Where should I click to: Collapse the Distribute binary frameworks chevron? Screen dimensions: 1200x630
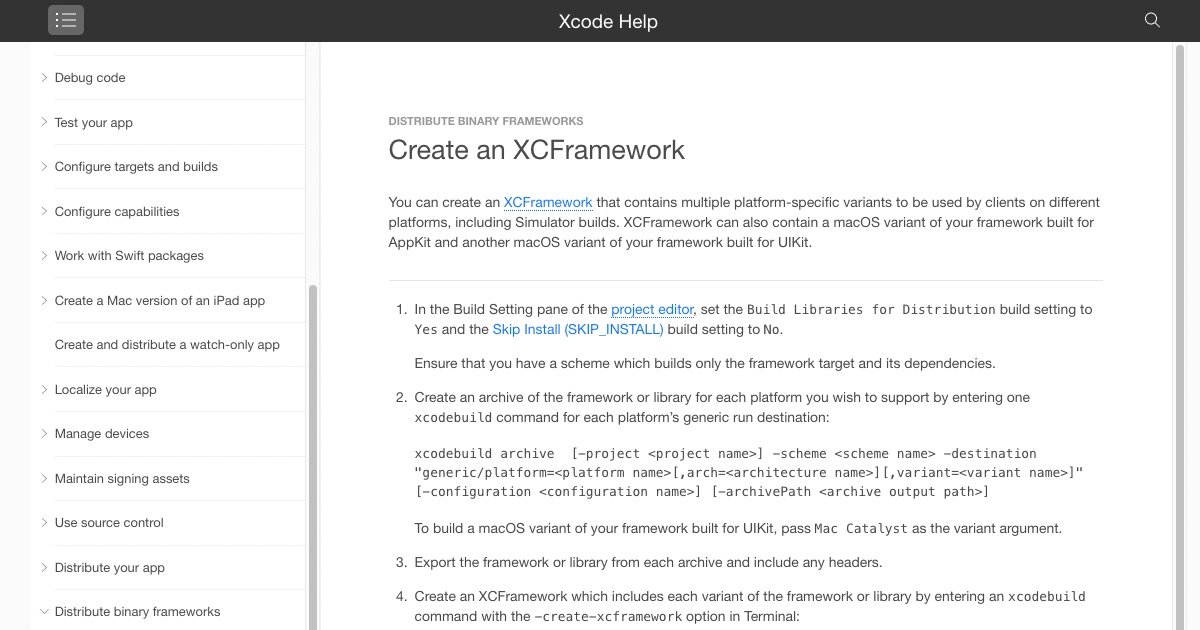pyautogui.click(x=44, y=612)
